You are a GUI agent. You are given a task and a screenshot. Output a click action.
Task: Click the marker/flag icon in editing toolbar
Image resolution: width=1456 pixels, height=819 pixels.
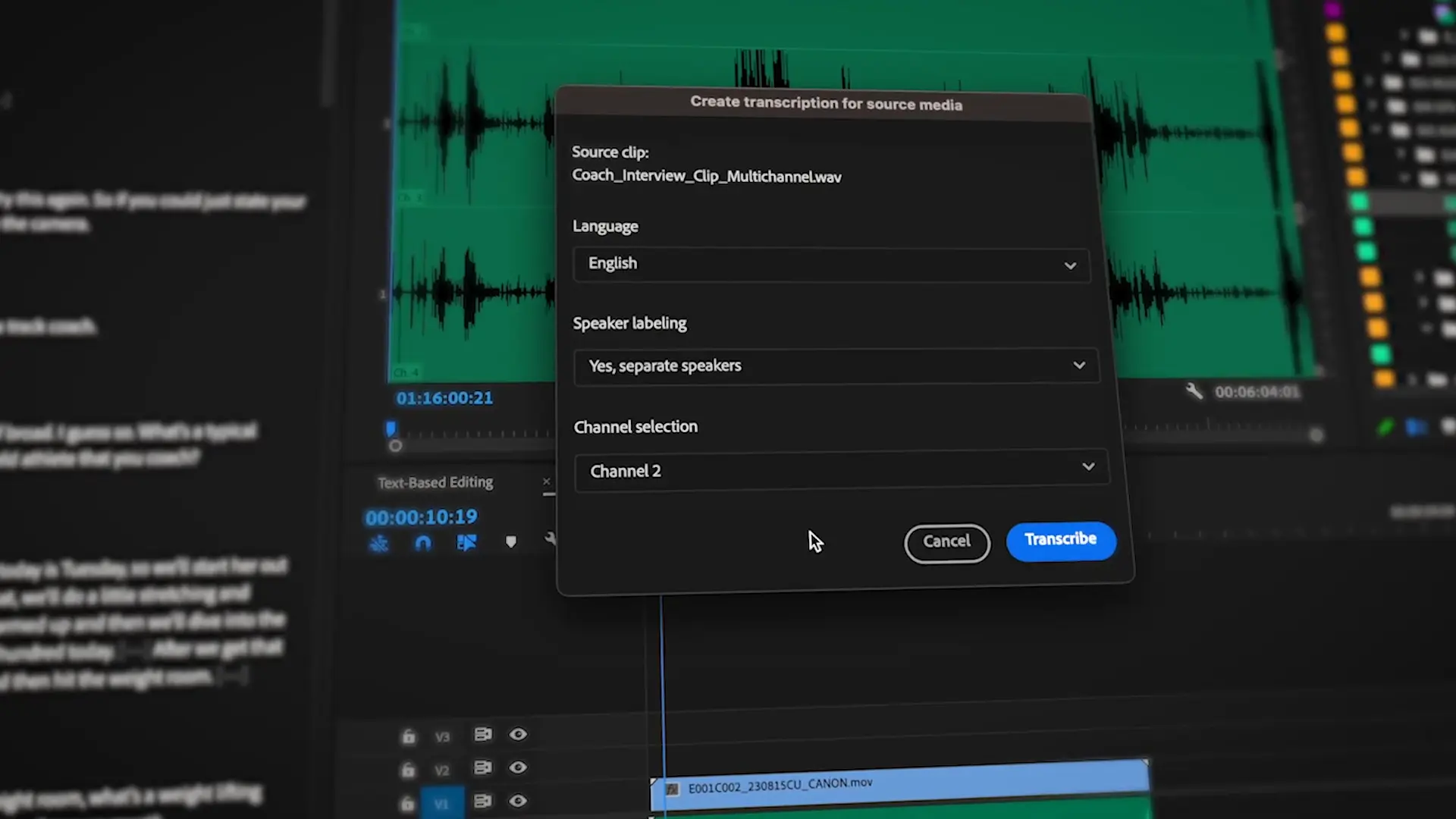510,542
